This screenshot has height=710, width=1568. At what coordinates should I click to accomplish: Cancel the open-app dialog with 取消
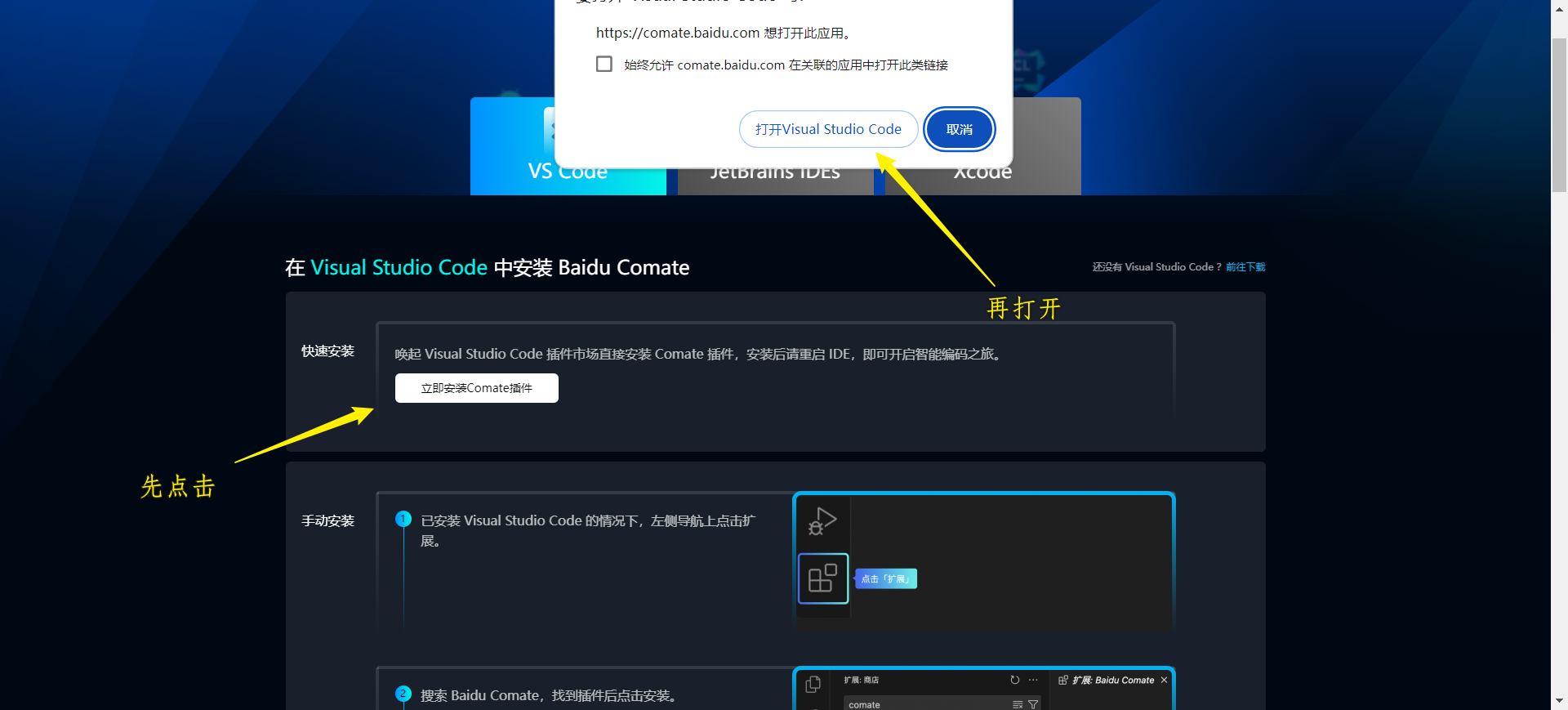coord(959,129)
